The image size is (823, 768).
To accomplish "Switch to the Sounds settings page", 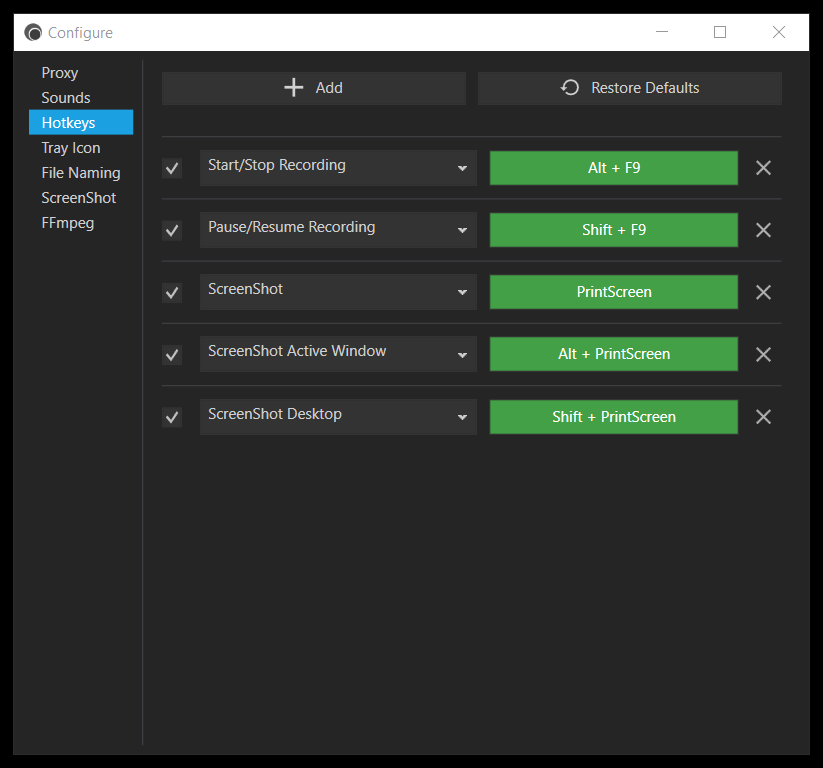I will pyautogui.click(x=66, y=98).
